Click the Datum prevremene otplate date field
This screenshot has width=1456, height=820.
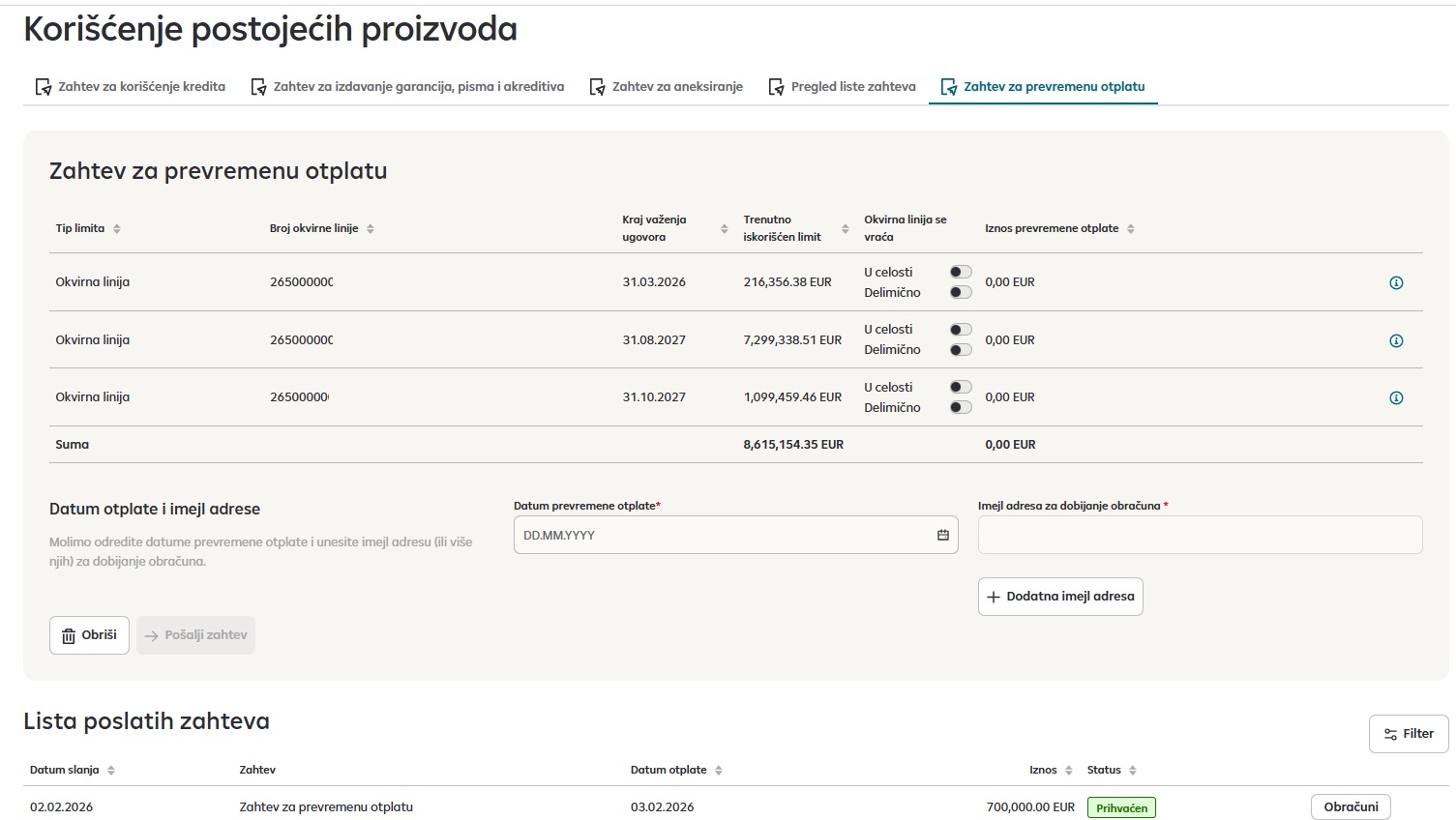tap(735, 535)
